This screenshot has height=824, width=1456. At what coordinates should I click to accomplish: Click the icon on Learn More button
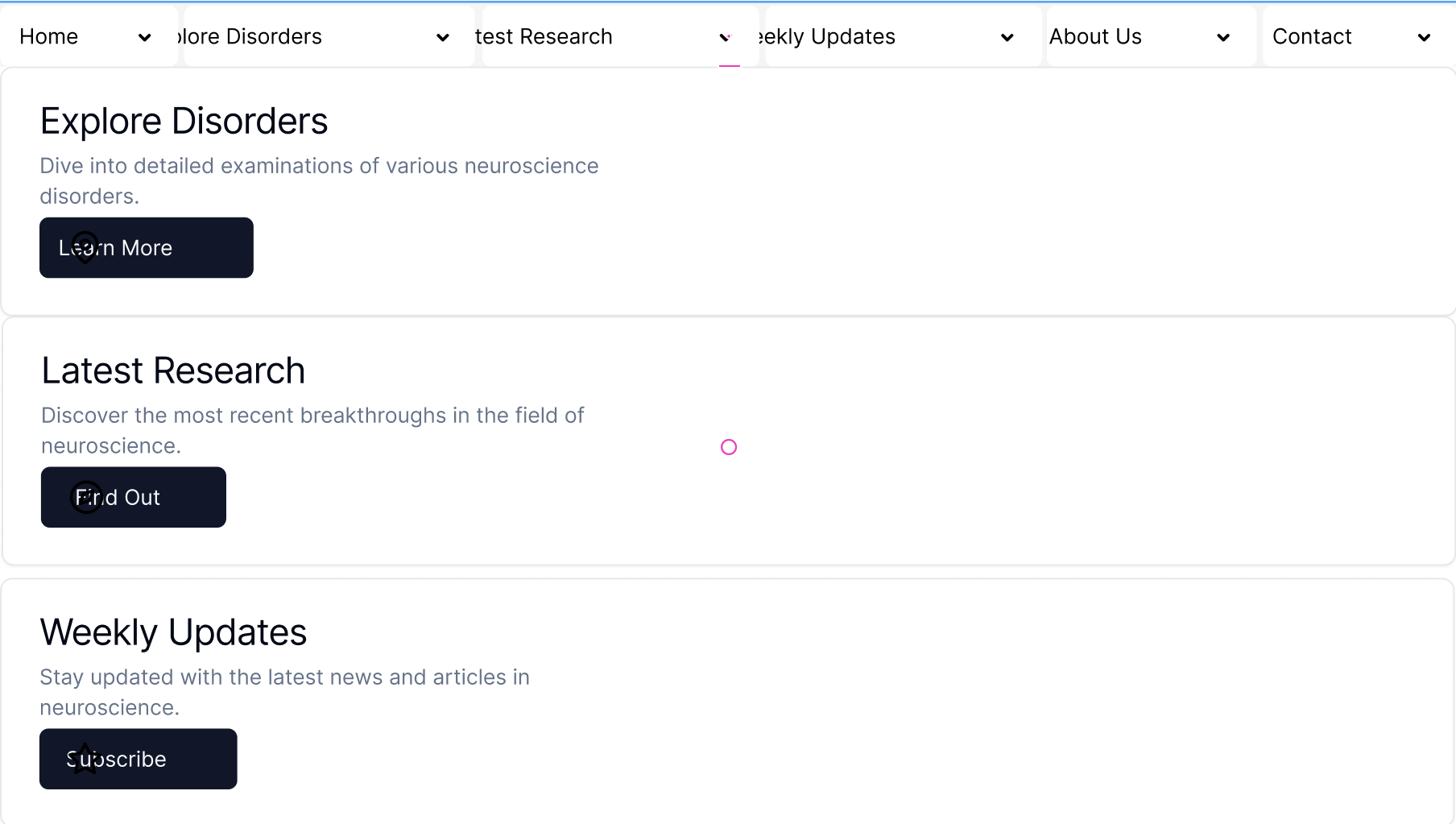[85, 247]
